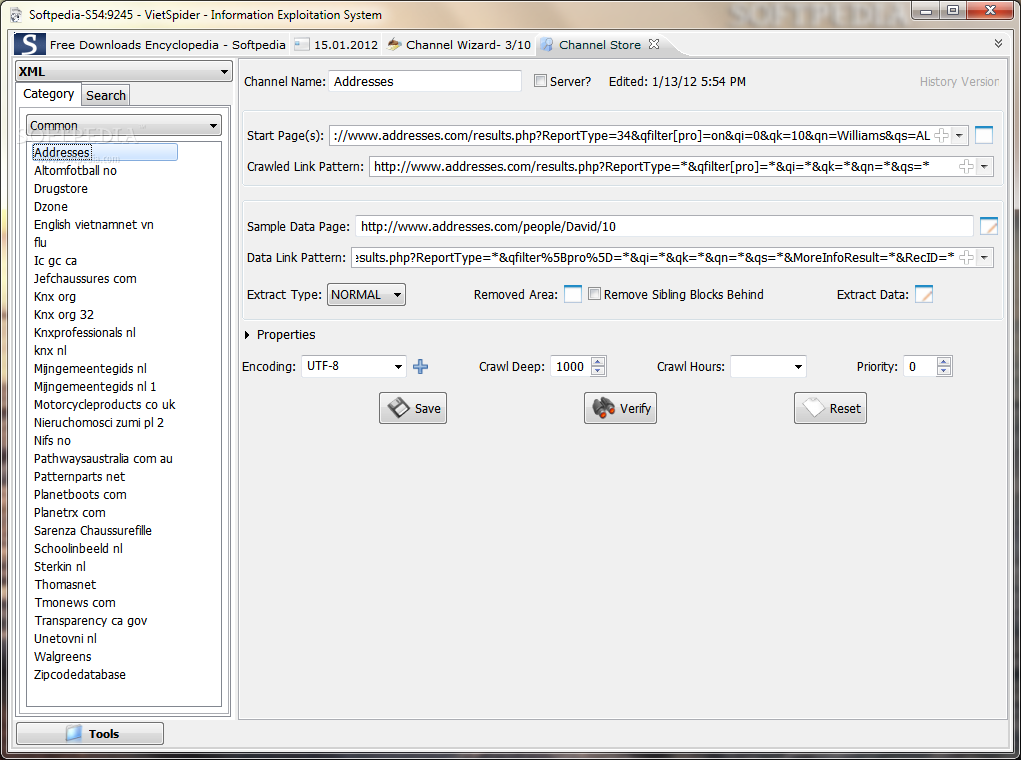Click the Save button
The width and height of the screenshot is (1021, 760).
[x=413, y=408]
